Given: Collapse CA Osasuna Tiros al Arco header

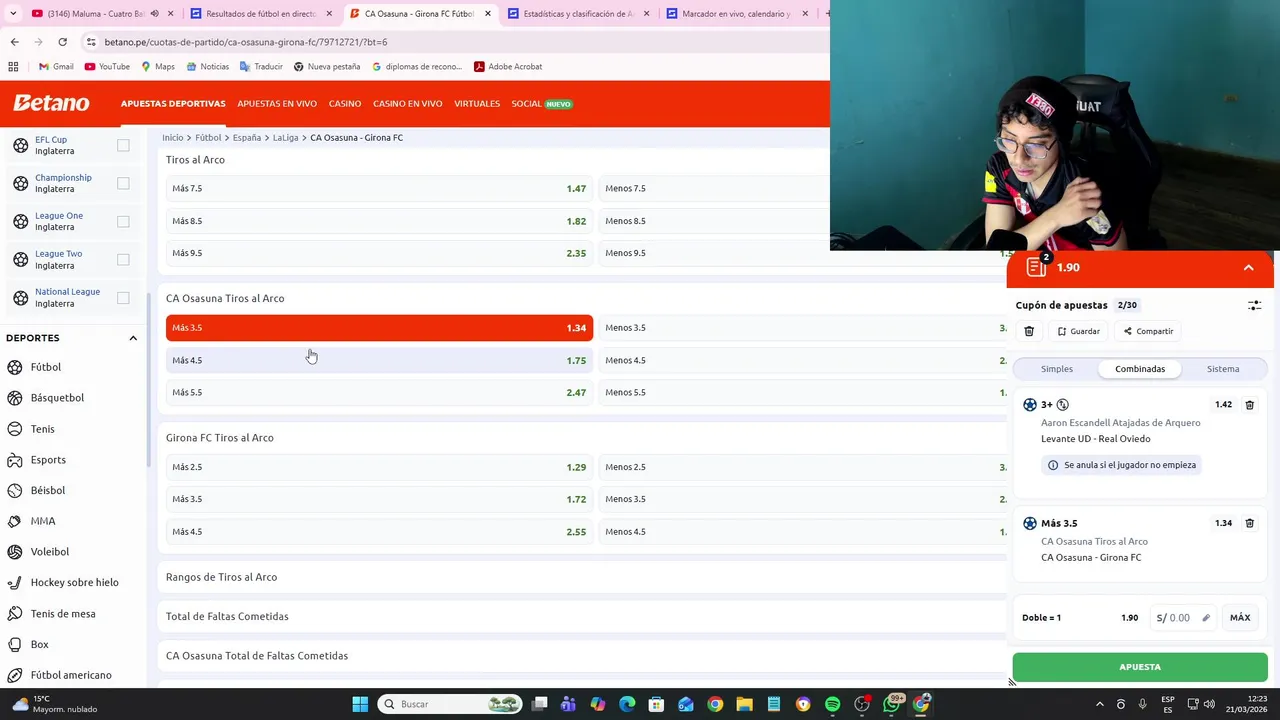Looking at the screenshot, I should pos(225,298).
